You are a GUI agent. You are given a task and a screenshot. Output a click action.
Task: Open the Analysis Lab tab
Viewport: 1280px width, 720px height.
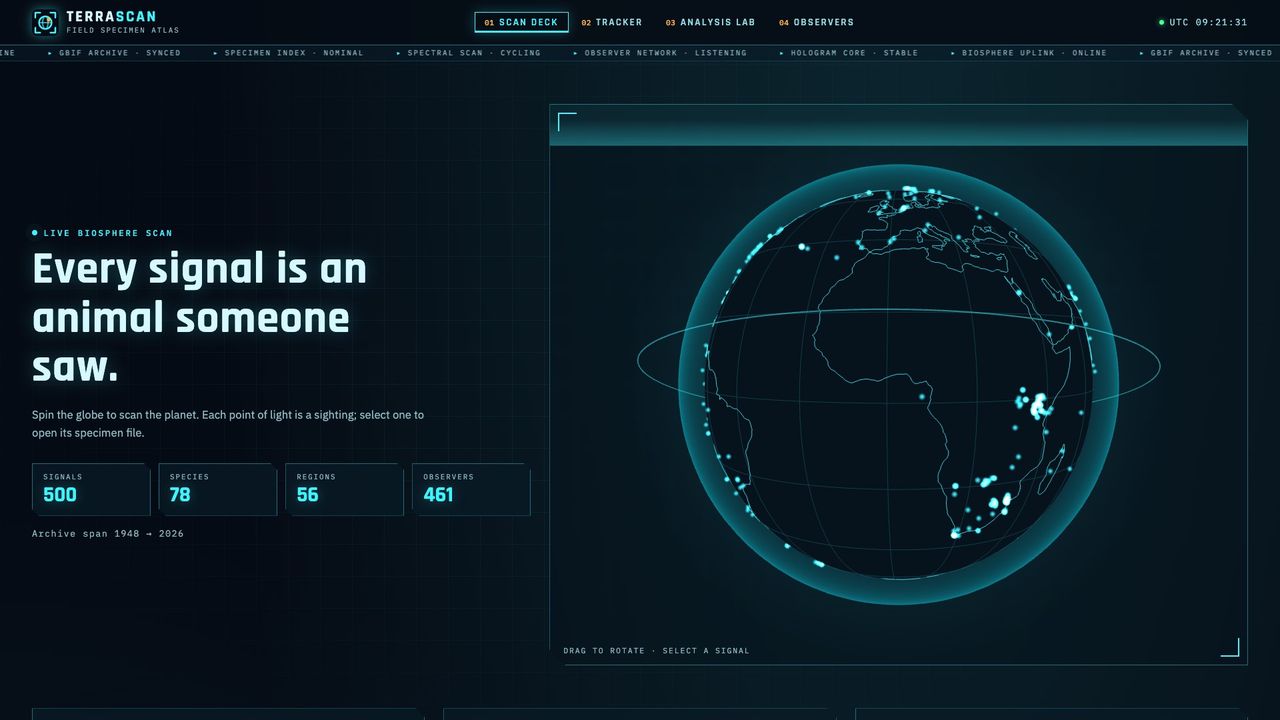click(711, 22)
